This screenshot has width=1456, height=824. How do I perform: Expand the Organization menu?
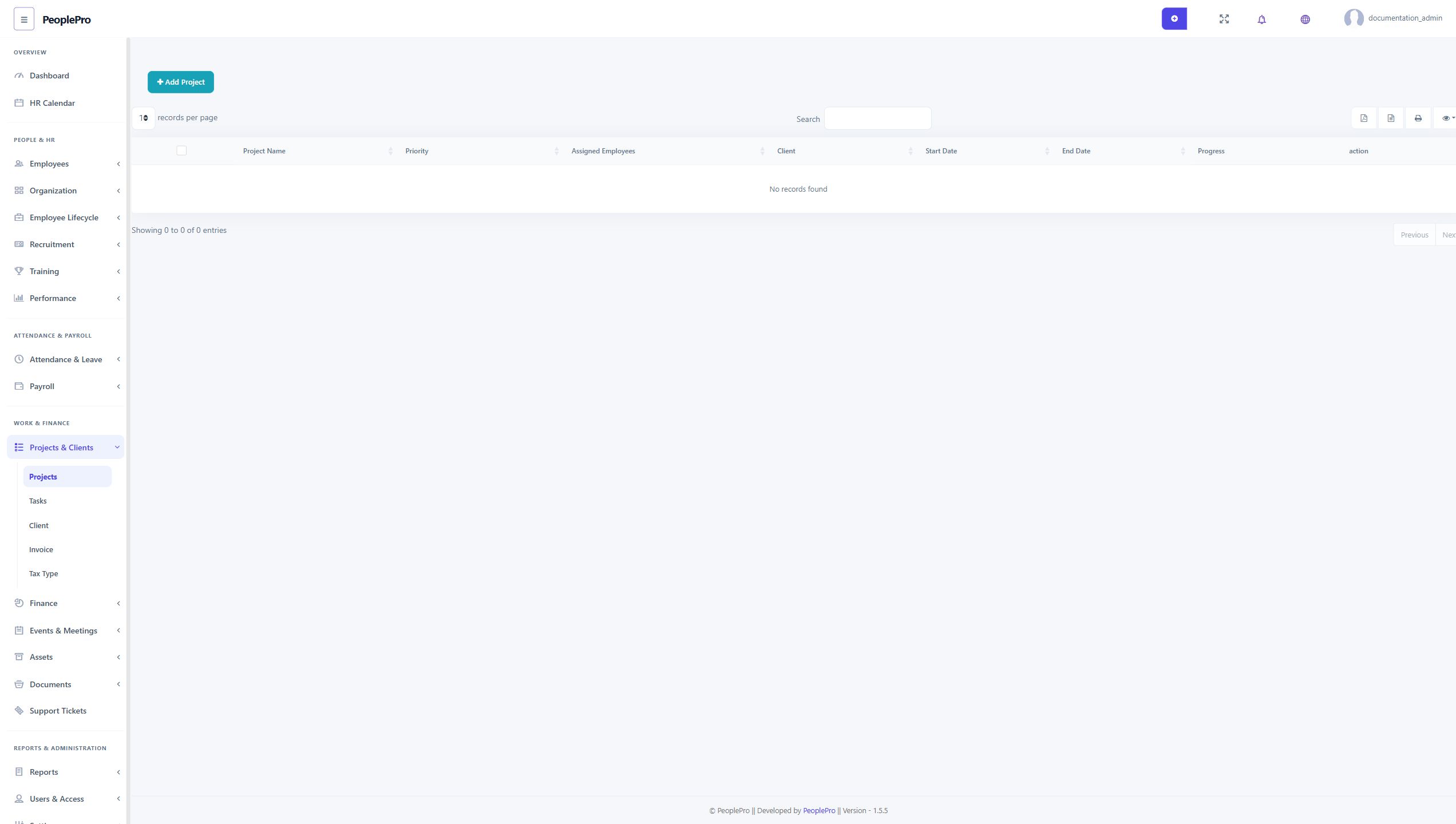tap(66, 191)
